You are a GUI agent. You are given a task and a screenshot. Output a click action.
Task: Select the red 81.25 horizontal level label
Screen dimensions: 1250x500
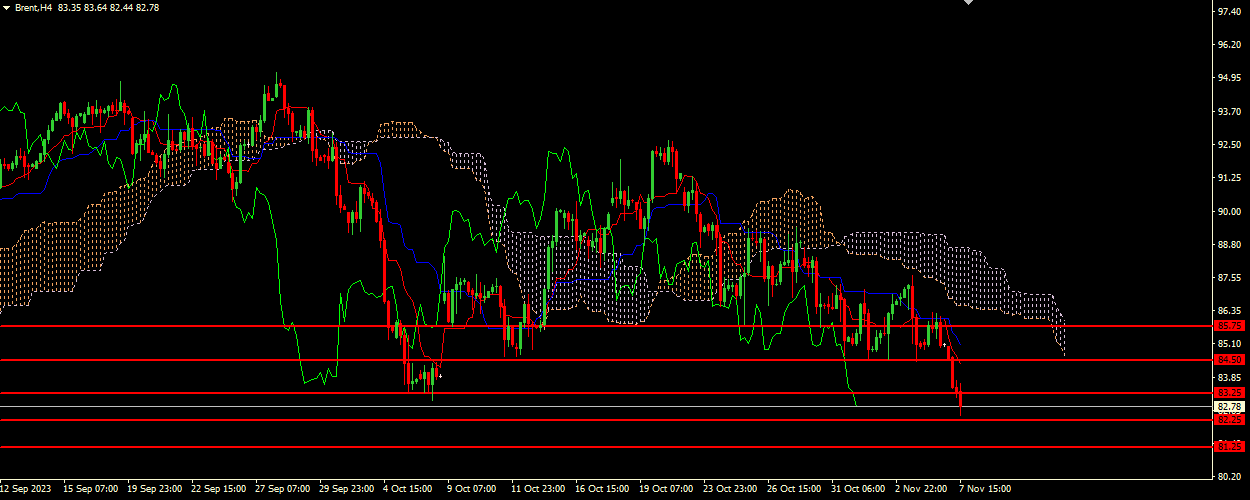click(x=1229, y=446)
